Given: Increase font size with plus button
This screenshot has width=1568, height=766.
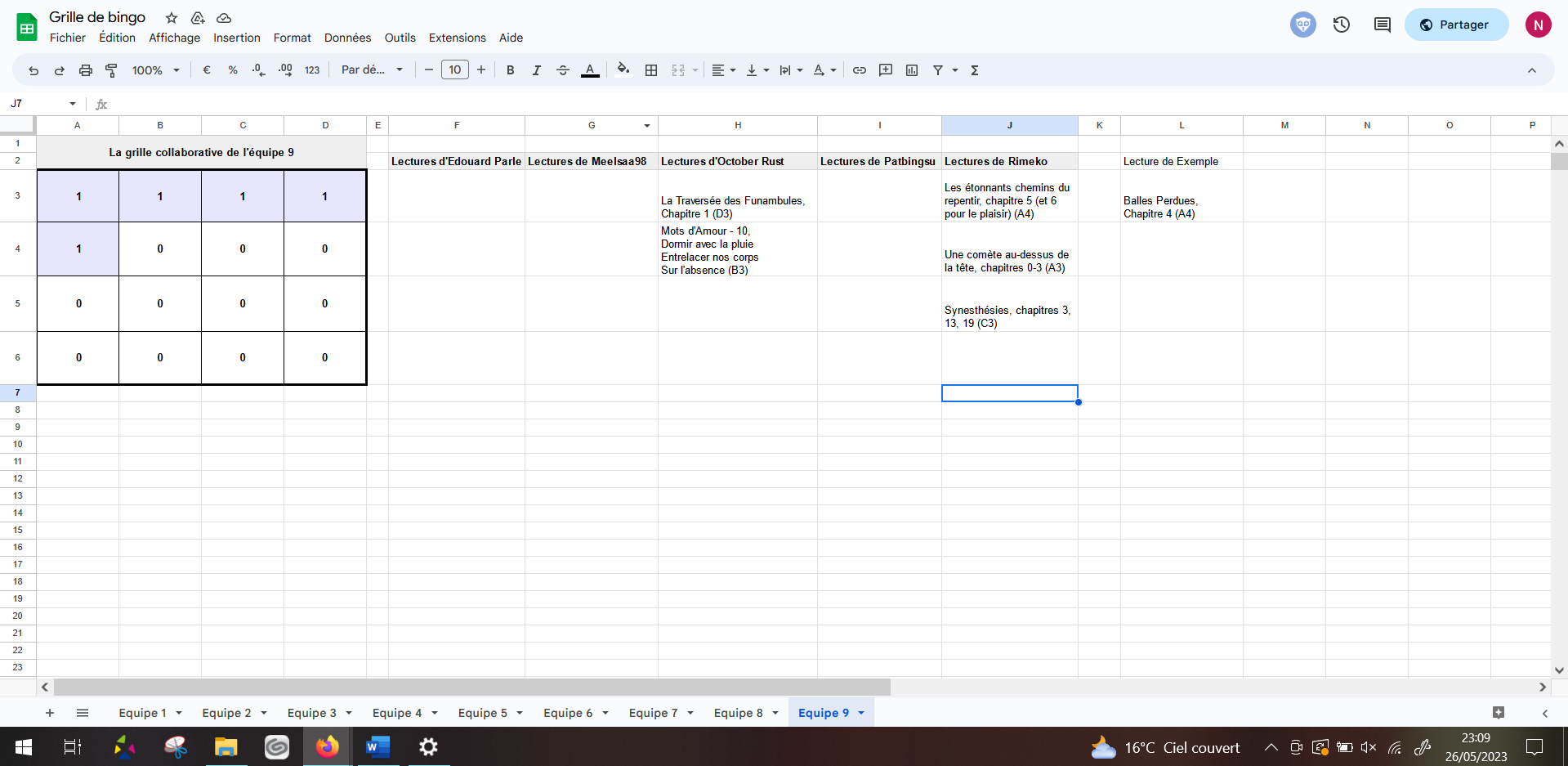Looking at the screenshot, I should click(x=481, y=70).
